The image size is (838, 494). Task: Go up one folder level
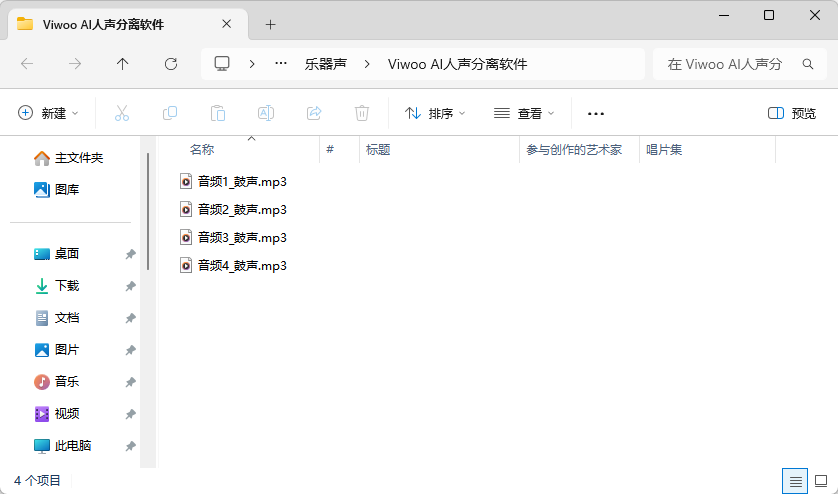click(x=122, y=64)
